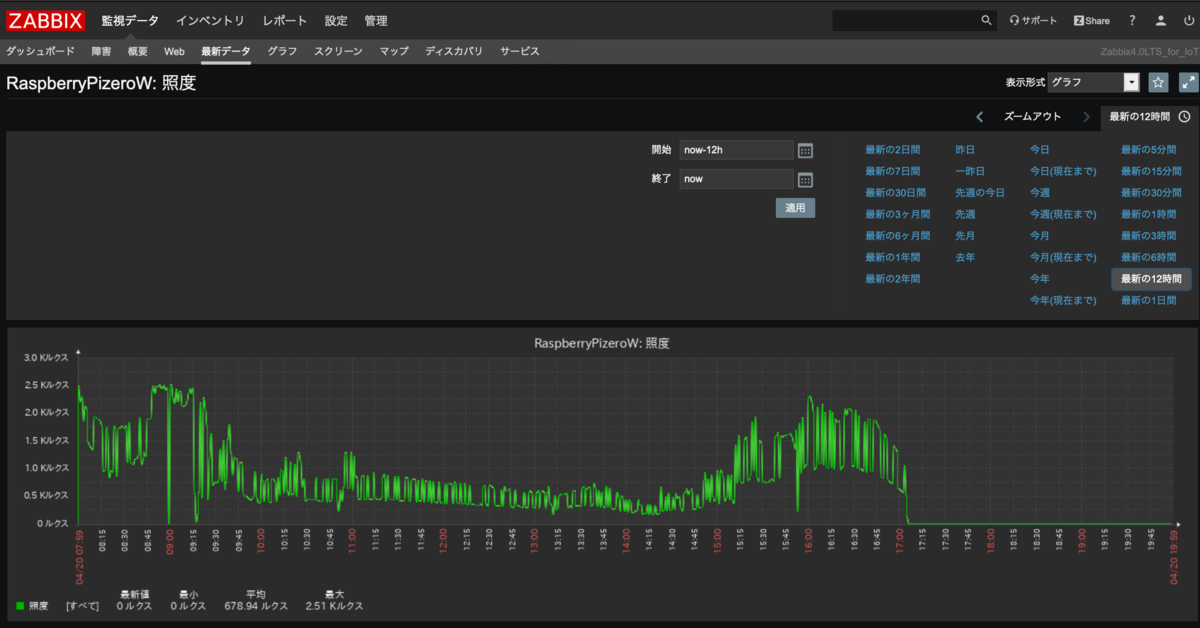This screenshot has width=1200, height=628.
Task: Go to サービス submenu
Action: click(x=520, y=51)
